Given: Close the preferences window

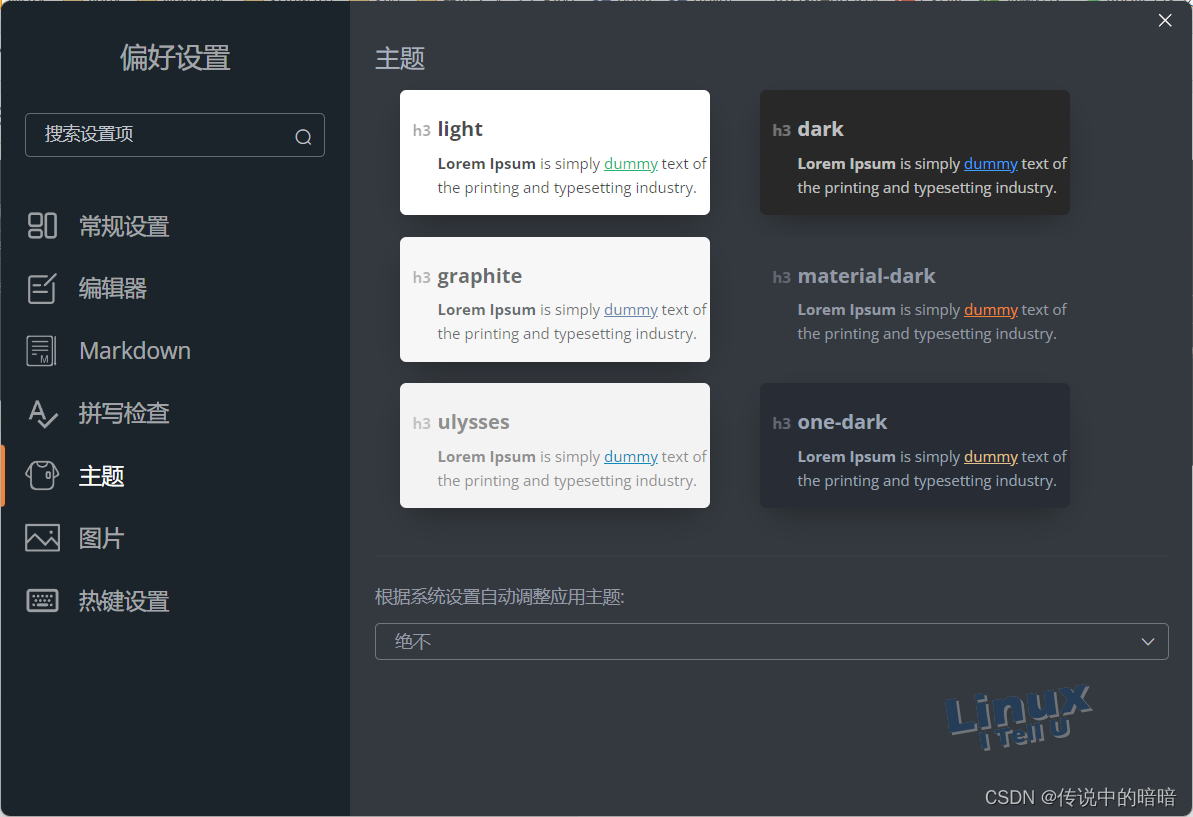Looking at the screenshot, I should tap(1165, 21).
